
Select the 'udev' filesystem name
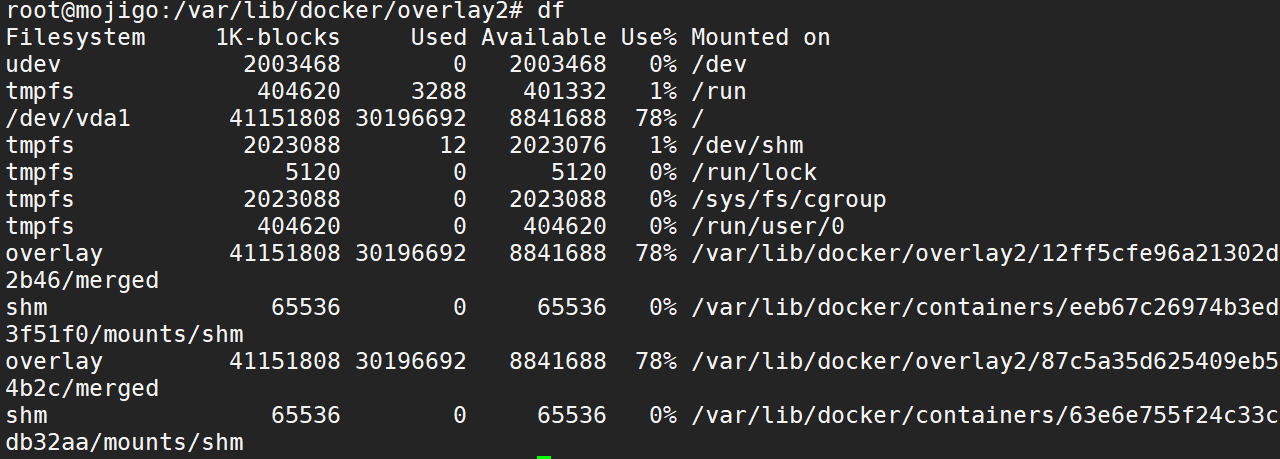[x=33, y=66]
